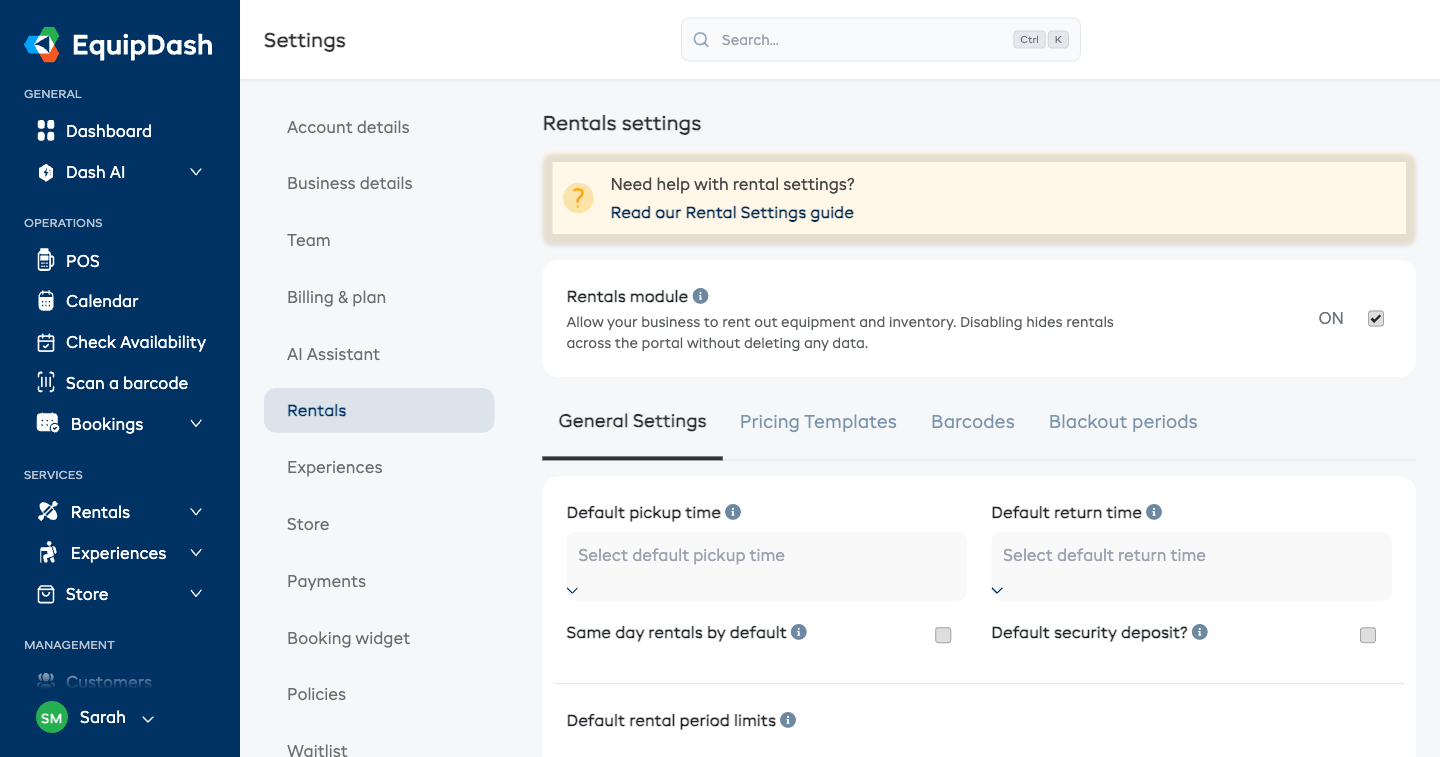Open the Calendar sidebar icon
Image resolution: width=1440 pixels, height=757 pixels.
(45, 301)
